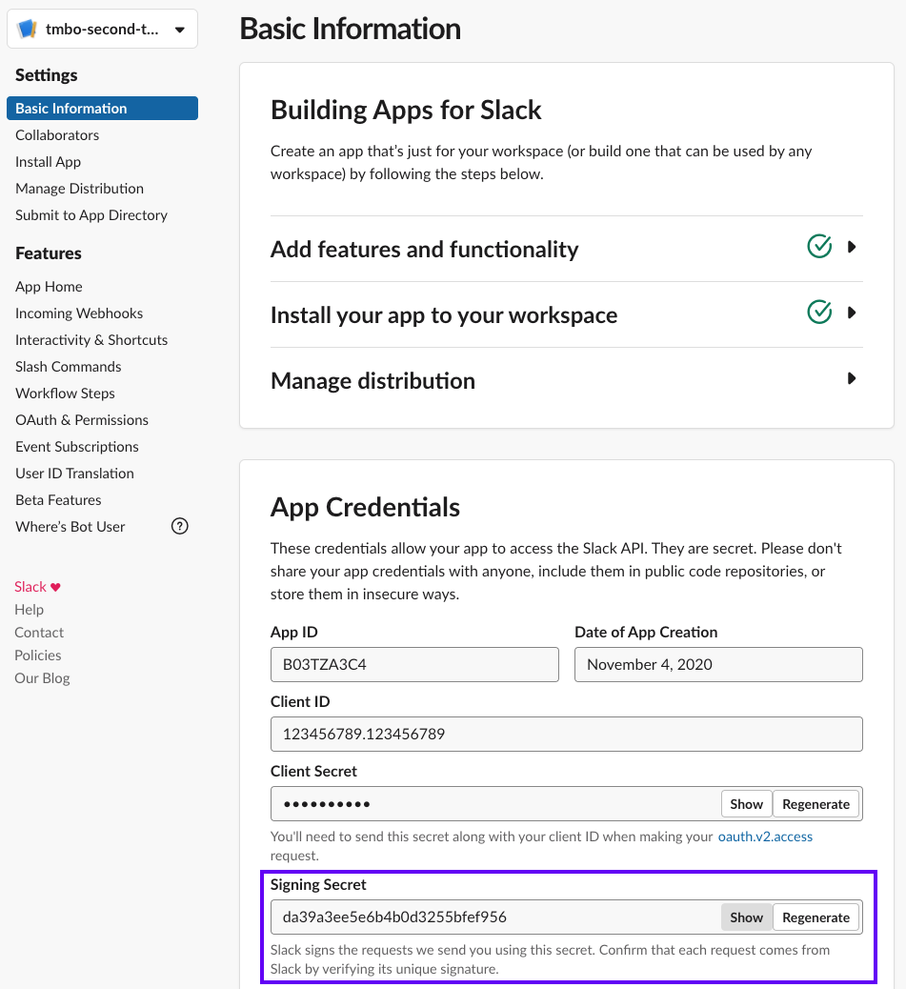Image resolution: width=906 pixels, height=989 pixels.
Task: Show the Client Secret
Action: (x=746, y=803)
